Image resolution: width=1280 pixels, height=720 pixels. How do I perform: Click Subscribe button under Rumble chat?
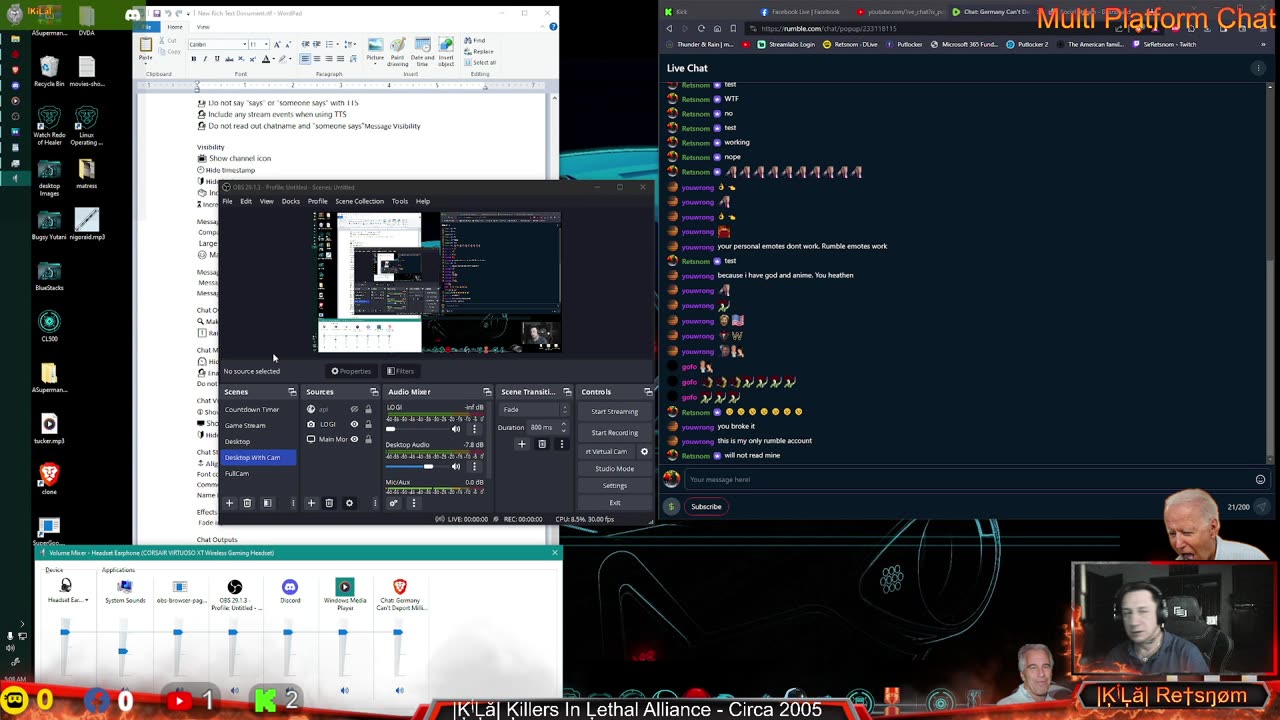tap(706, 507)
